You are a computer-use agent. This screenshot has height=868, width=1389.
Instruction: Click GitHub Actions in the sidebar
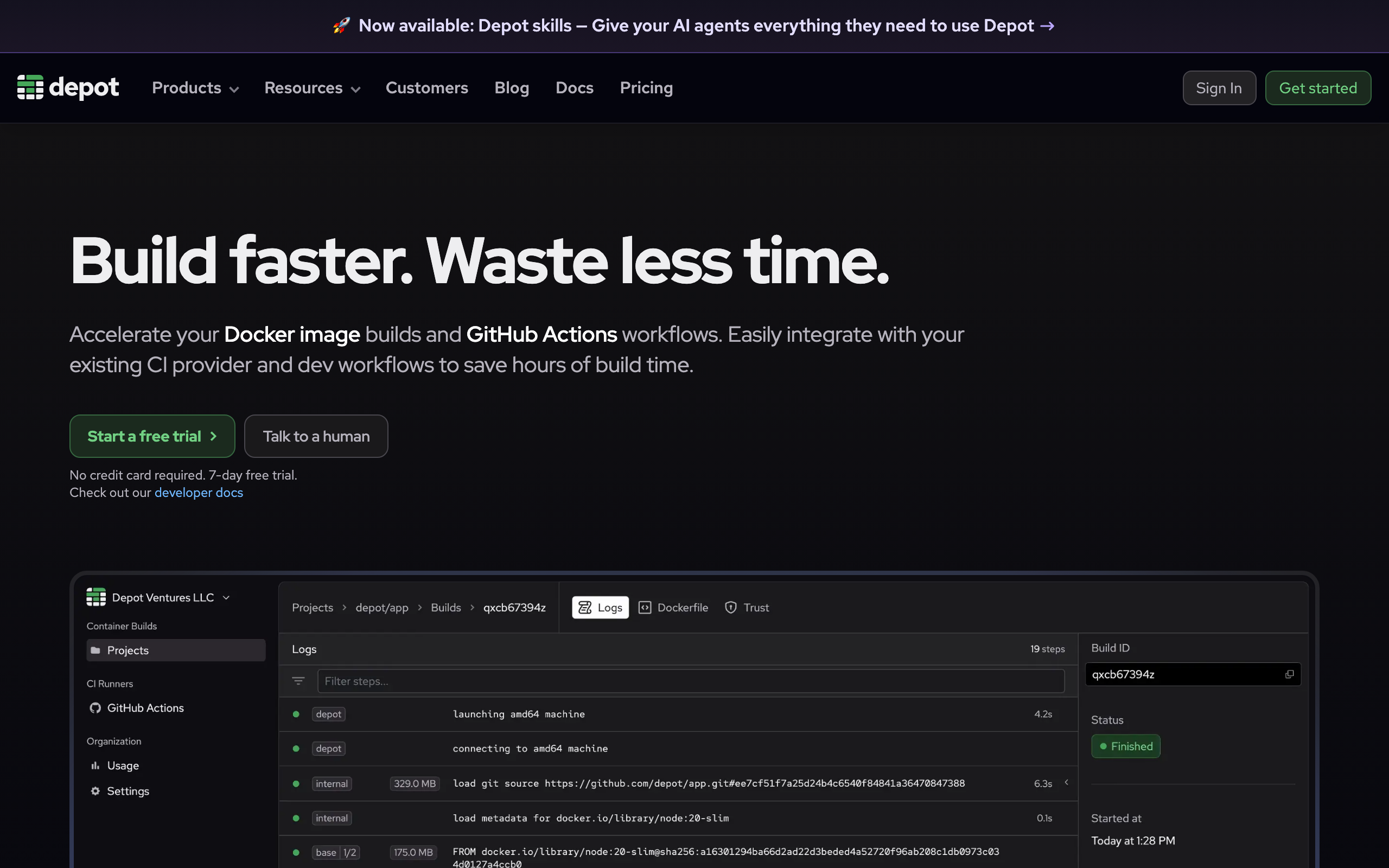145,708
